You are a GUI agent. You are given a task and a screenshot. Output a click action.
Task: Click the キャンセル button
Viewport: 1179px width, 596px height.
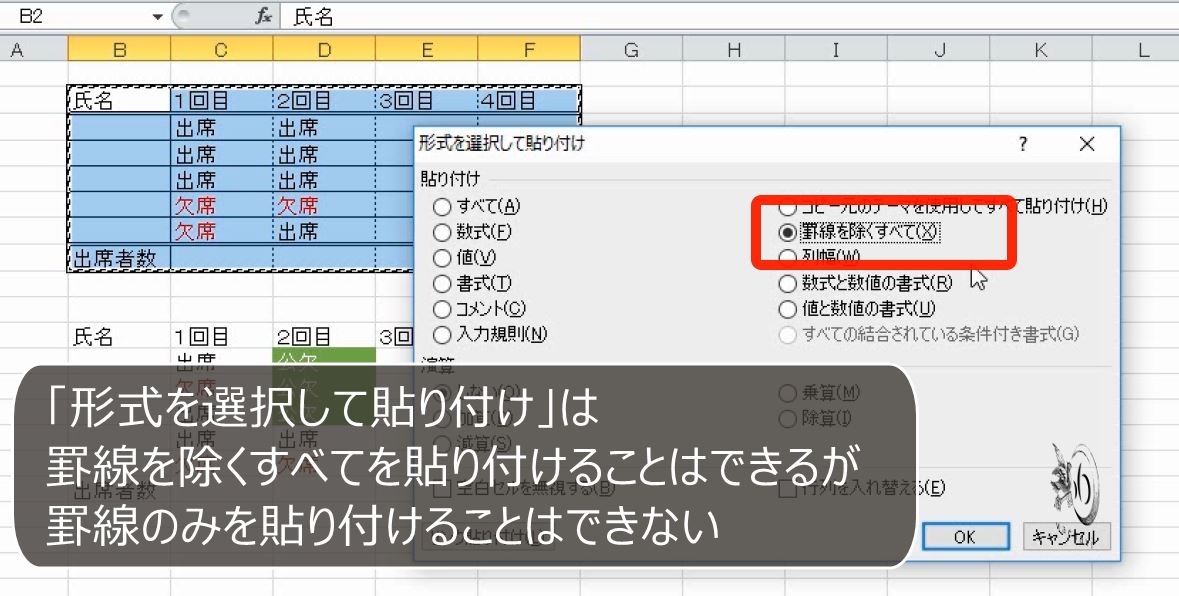(x=1066, y=537)
